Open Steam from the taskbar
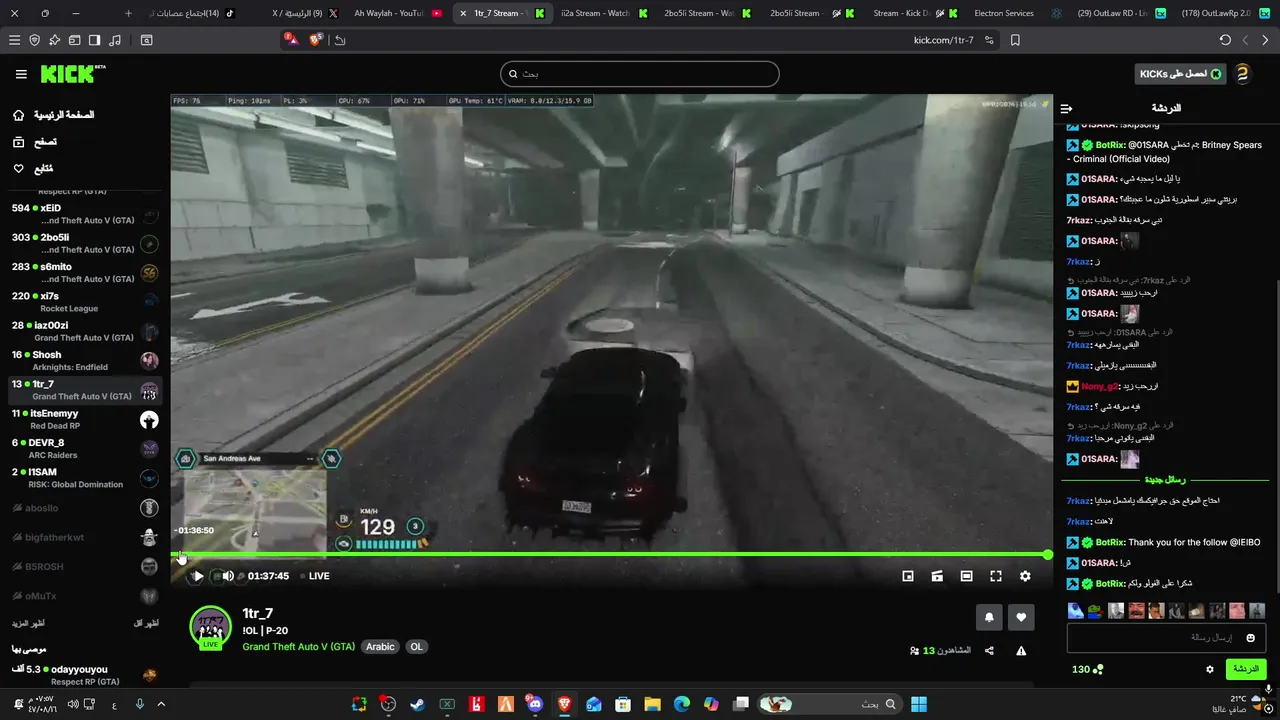This screenshot has height=720, width=1280. 417,704
